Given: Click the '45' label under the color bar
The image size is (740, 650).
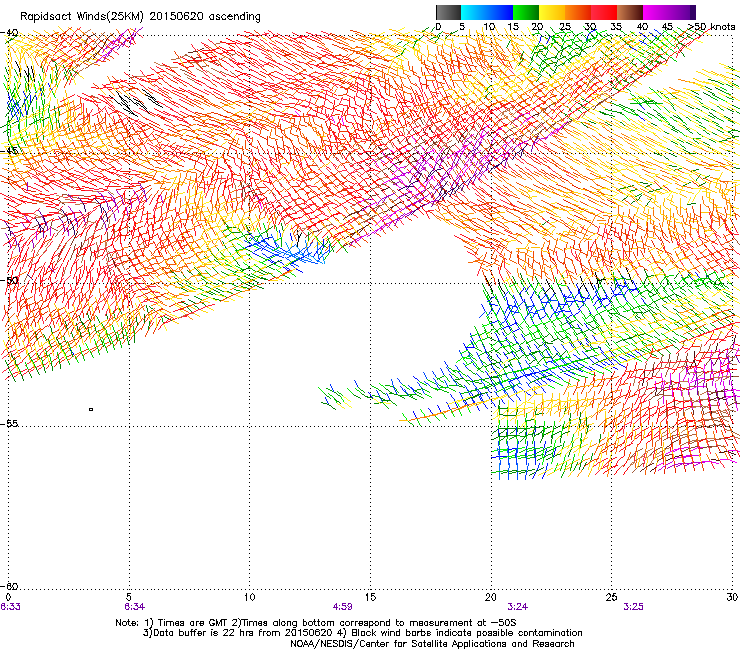Looking at the screenshot, I should coord(667,27).
